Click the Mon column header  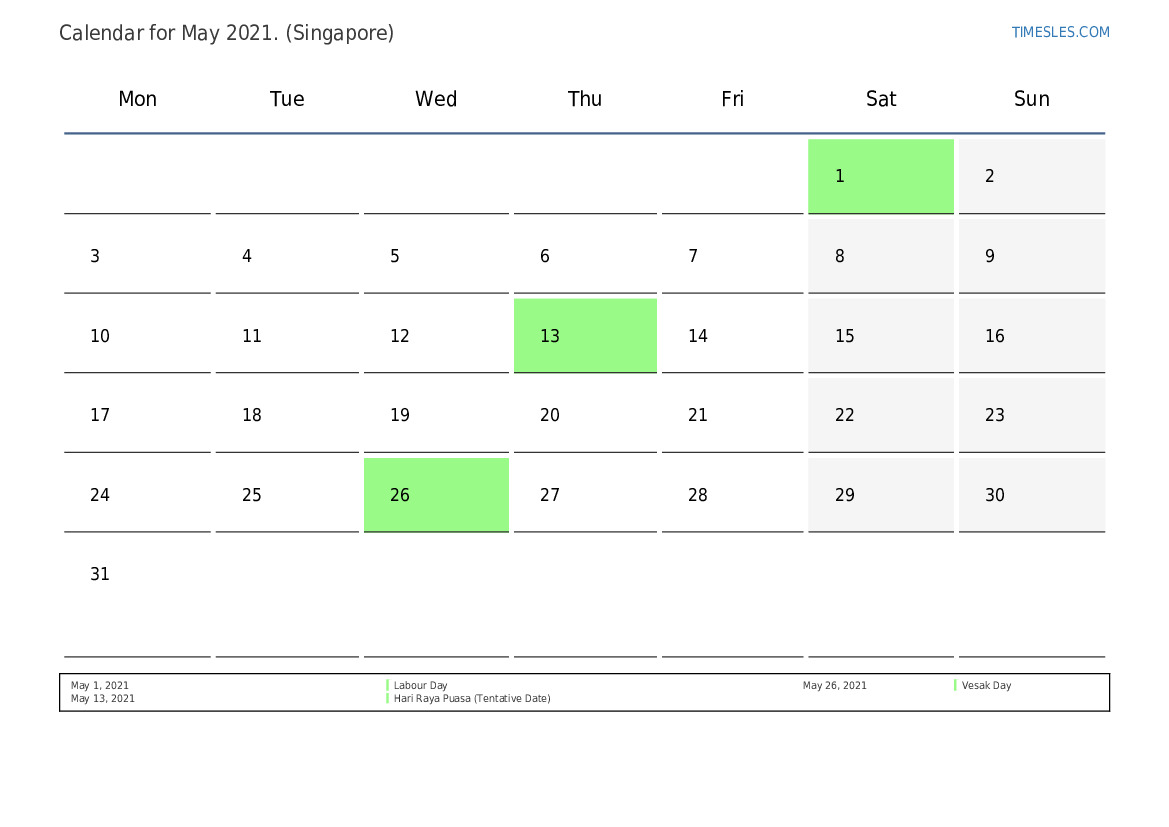[137, 99]
